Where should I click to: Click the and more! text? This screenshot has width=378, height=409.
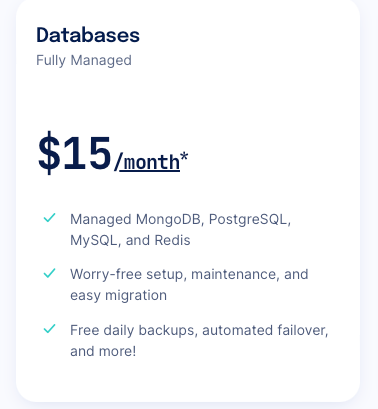pyautogui.click(x=103, y=351)
